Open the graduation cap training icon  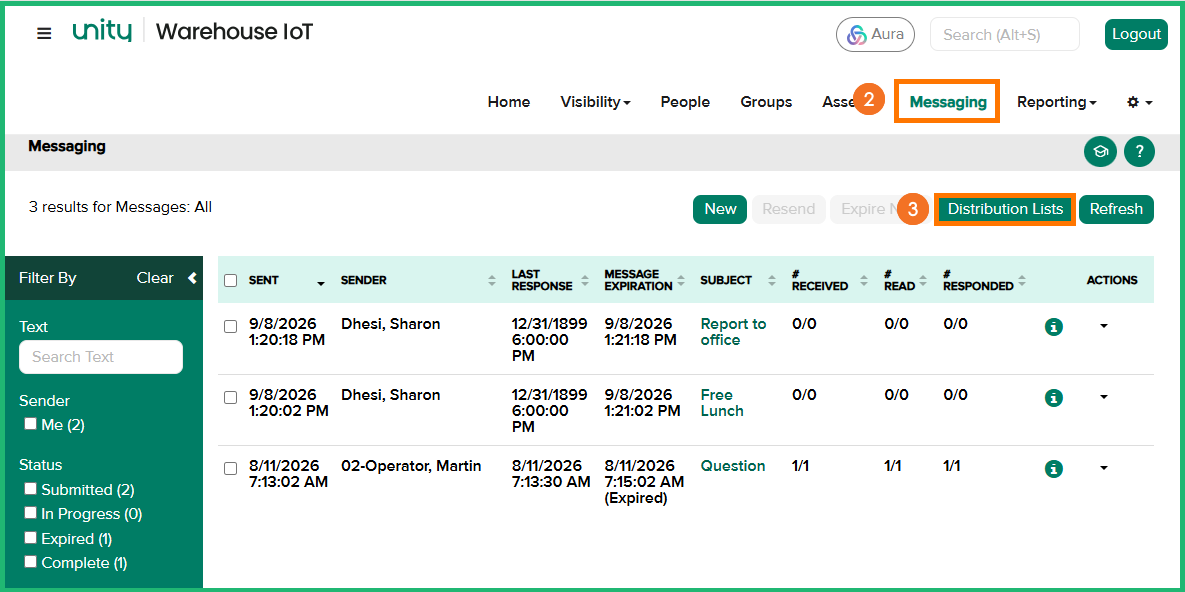pos(1100,152)
